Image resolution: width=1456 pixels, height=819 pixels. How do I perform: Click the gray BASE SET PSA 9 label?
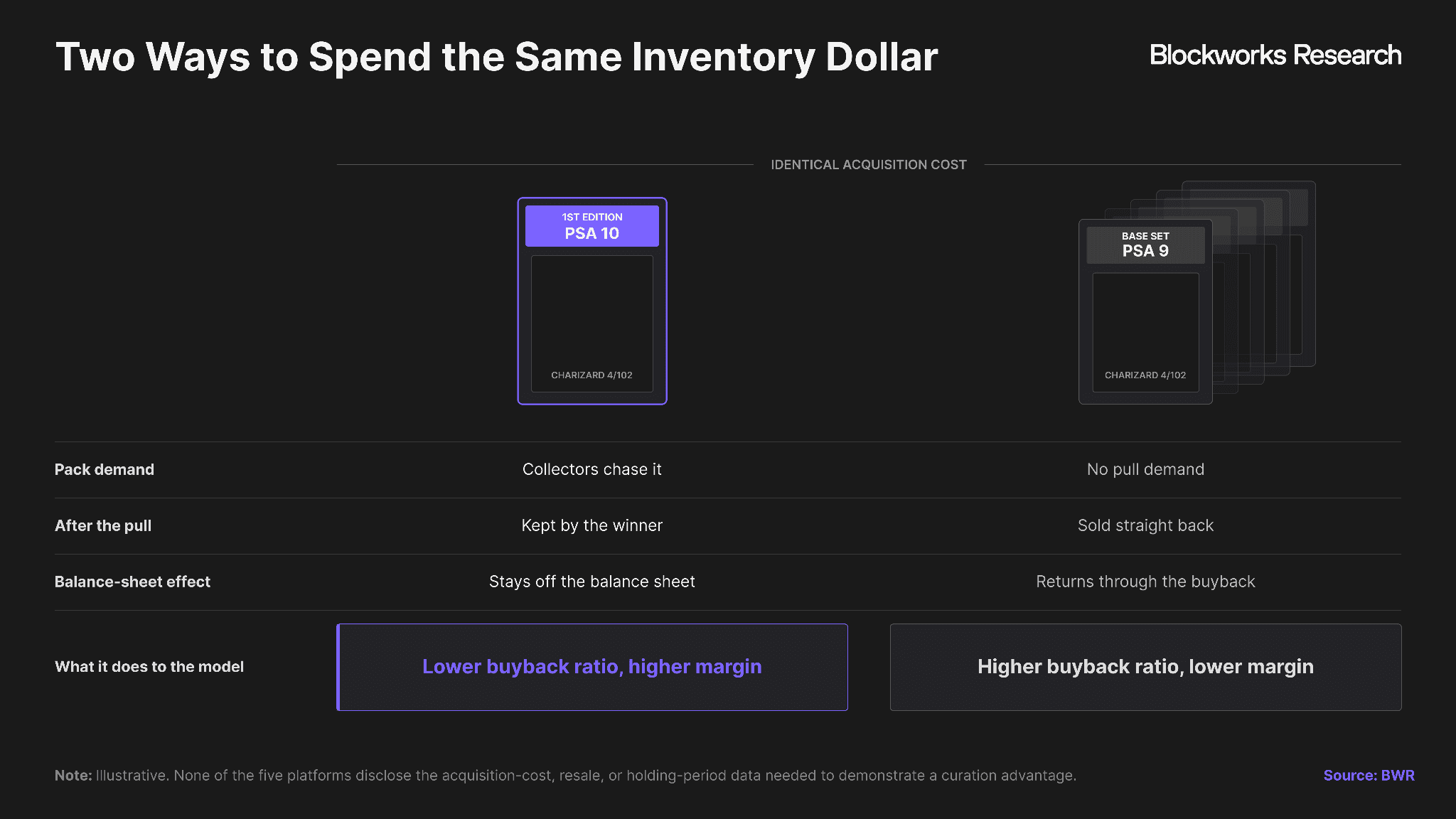click(1145, 245)
